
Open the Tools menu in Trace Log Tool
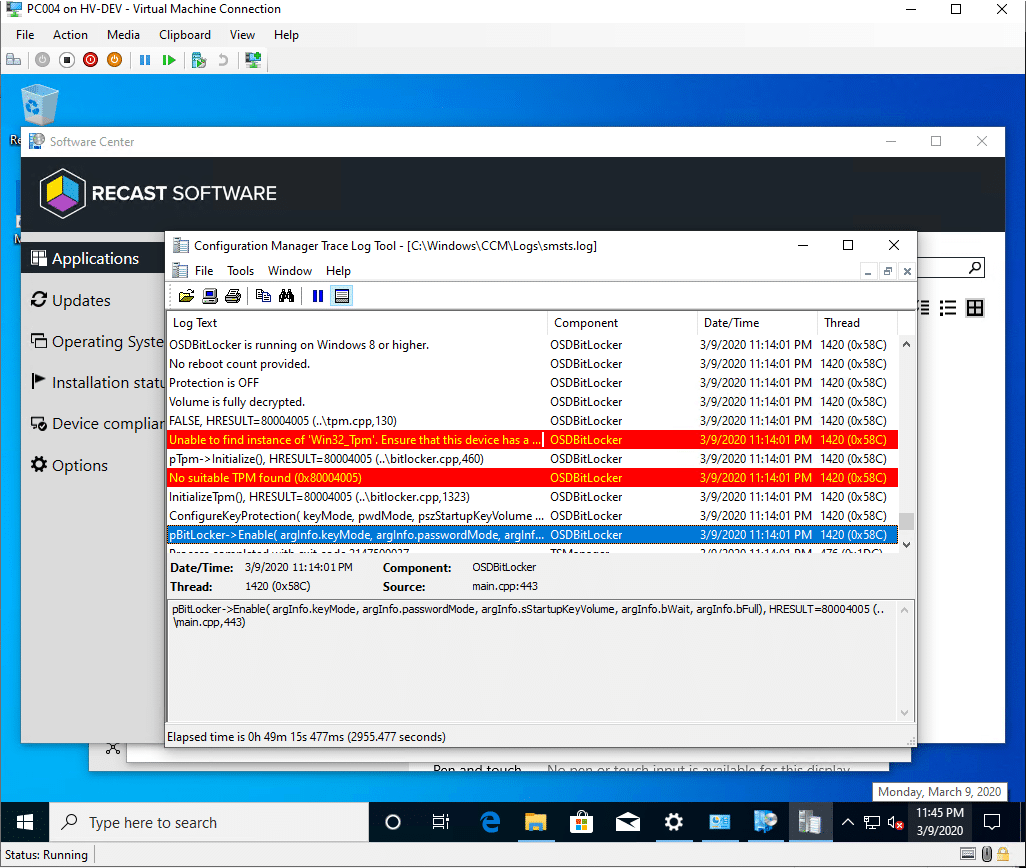(240, 270)
